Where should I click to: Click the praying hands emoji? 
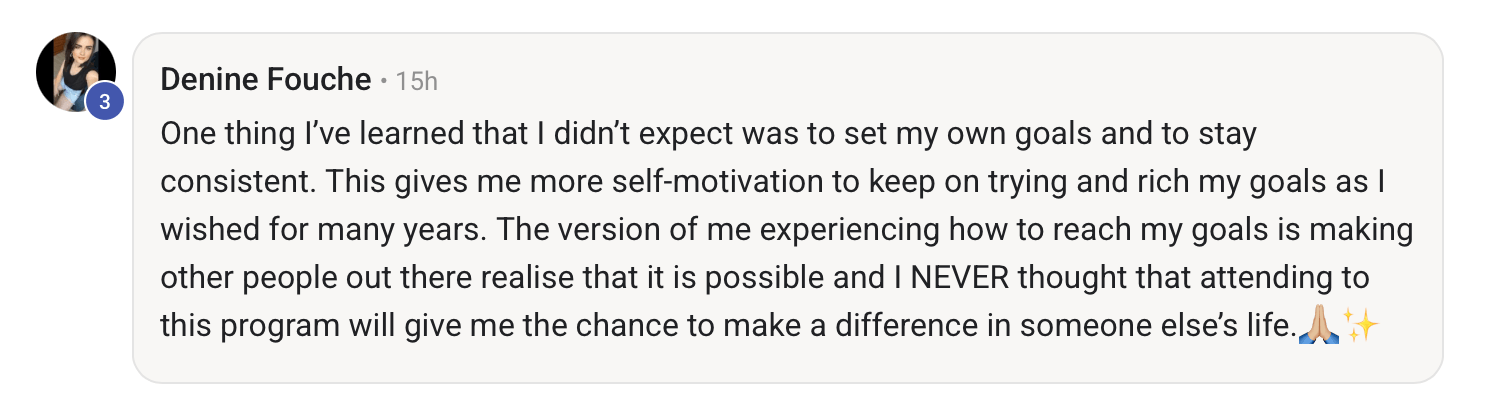tap(1317, 324)
